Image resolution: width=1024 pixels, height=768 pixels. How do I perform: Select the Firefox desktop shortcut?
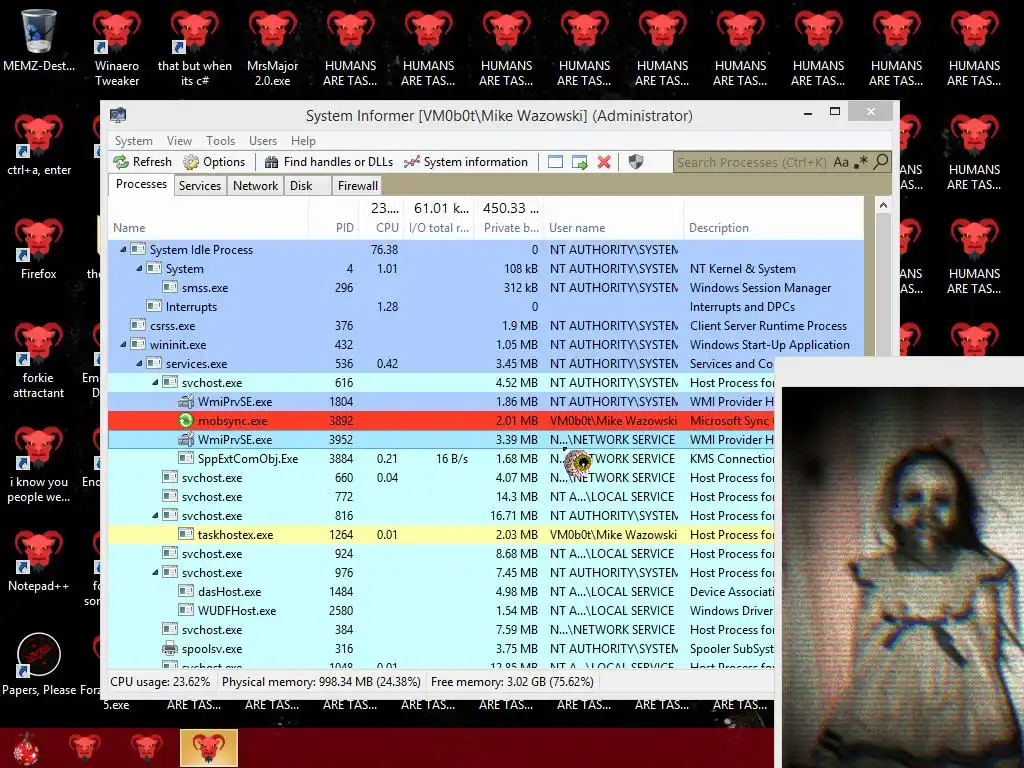pos(39,248)
